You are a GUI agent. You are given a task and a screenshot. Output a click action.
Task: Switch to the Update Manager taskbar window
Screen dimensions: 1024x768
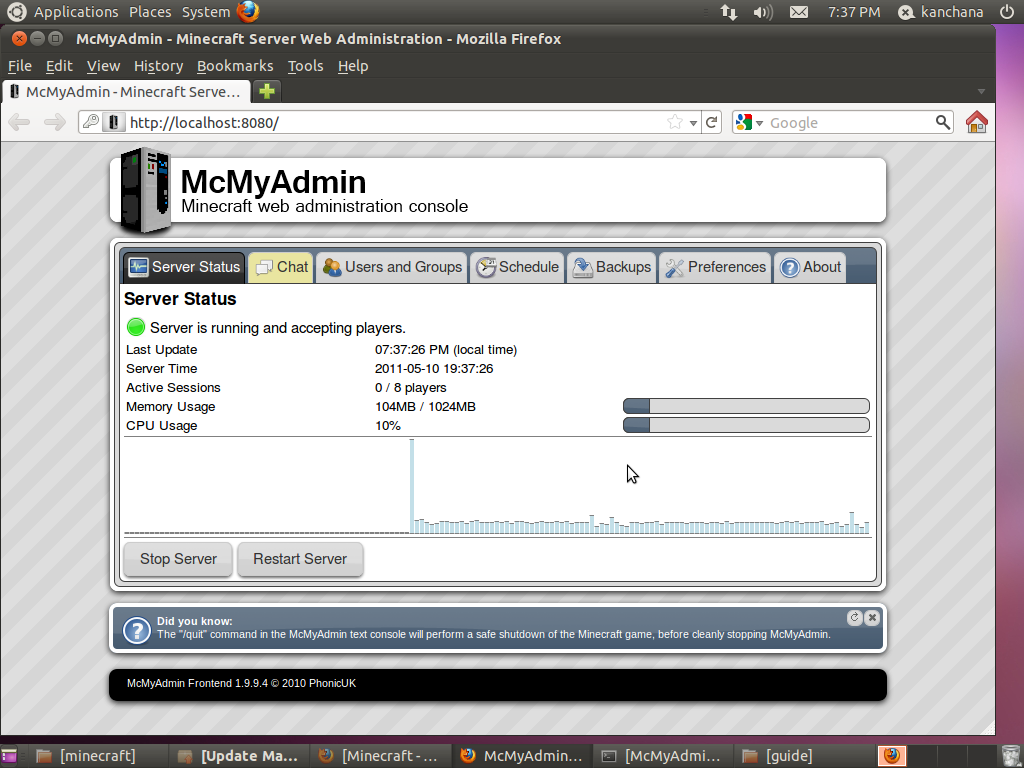pos(238,756)
